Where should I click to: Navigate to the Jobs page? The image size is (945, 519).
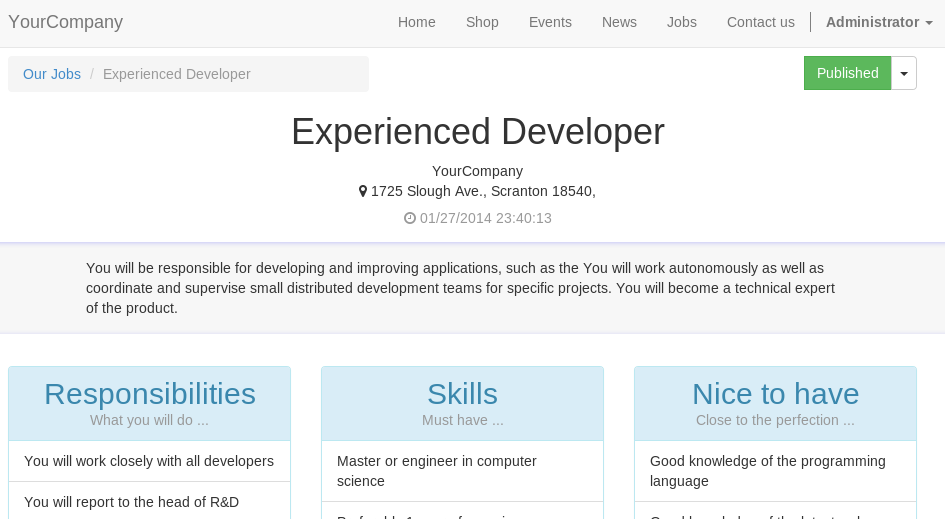coord(682,22)
